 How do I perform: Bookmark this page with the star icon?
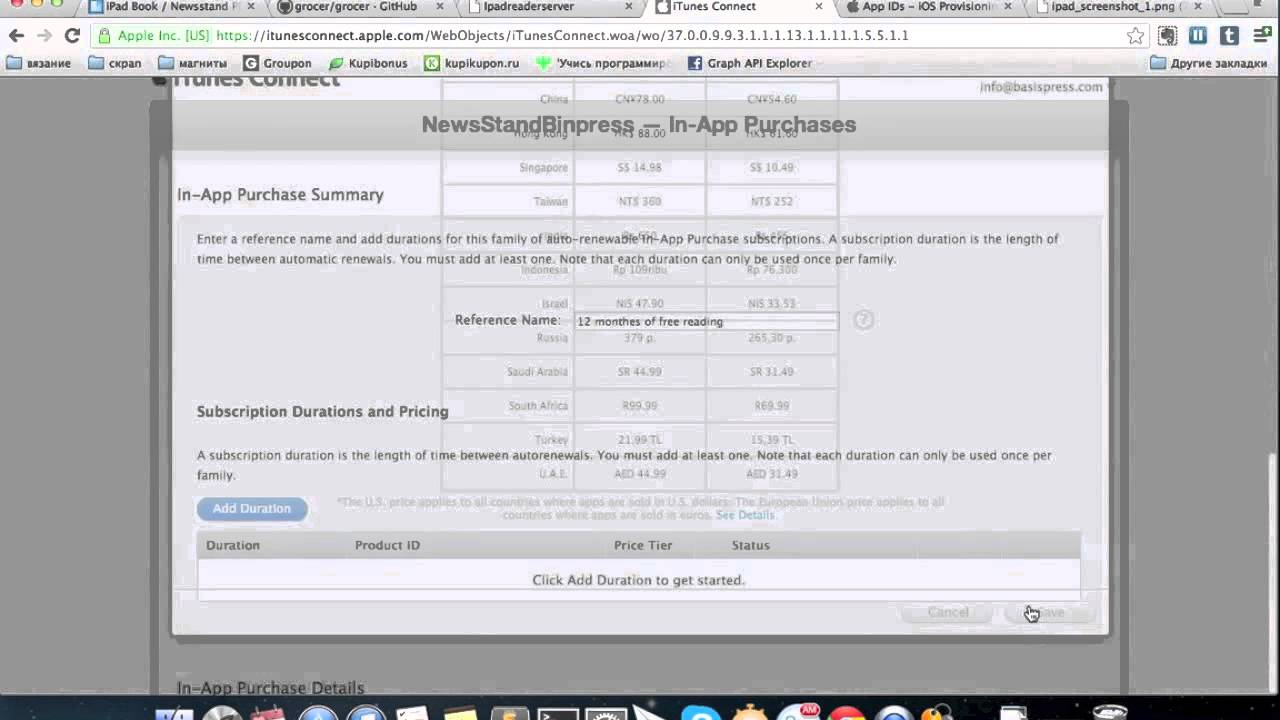pyautogui.click(x=1135, y=35)
